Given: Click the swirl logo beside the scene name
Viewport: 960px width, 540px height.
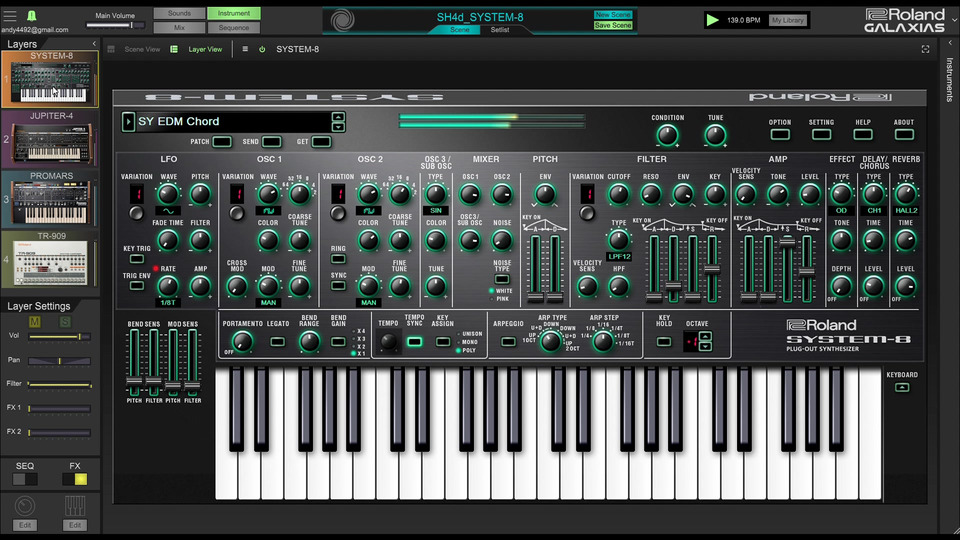Looking at the screenshot, I should 343,20.
